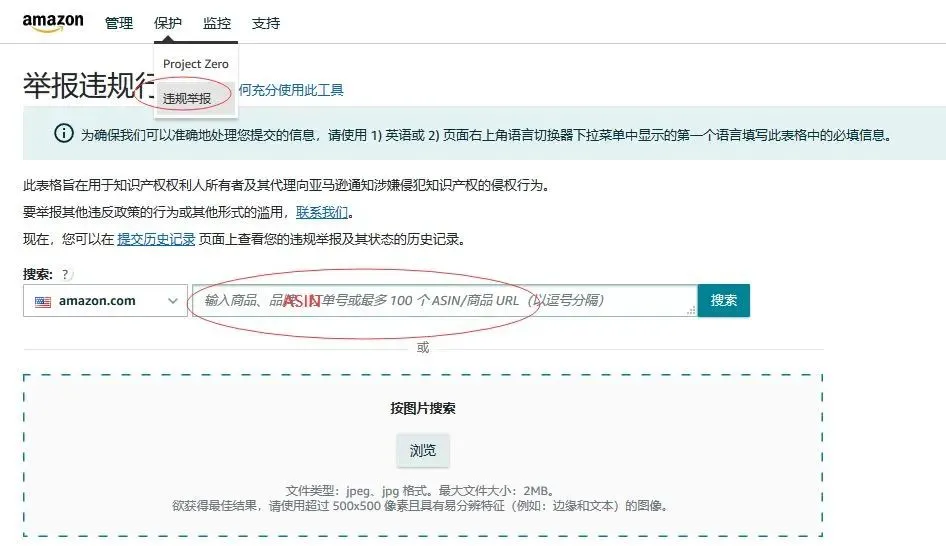Focus the ASIN/product URL input field

[x=445, y=300]
